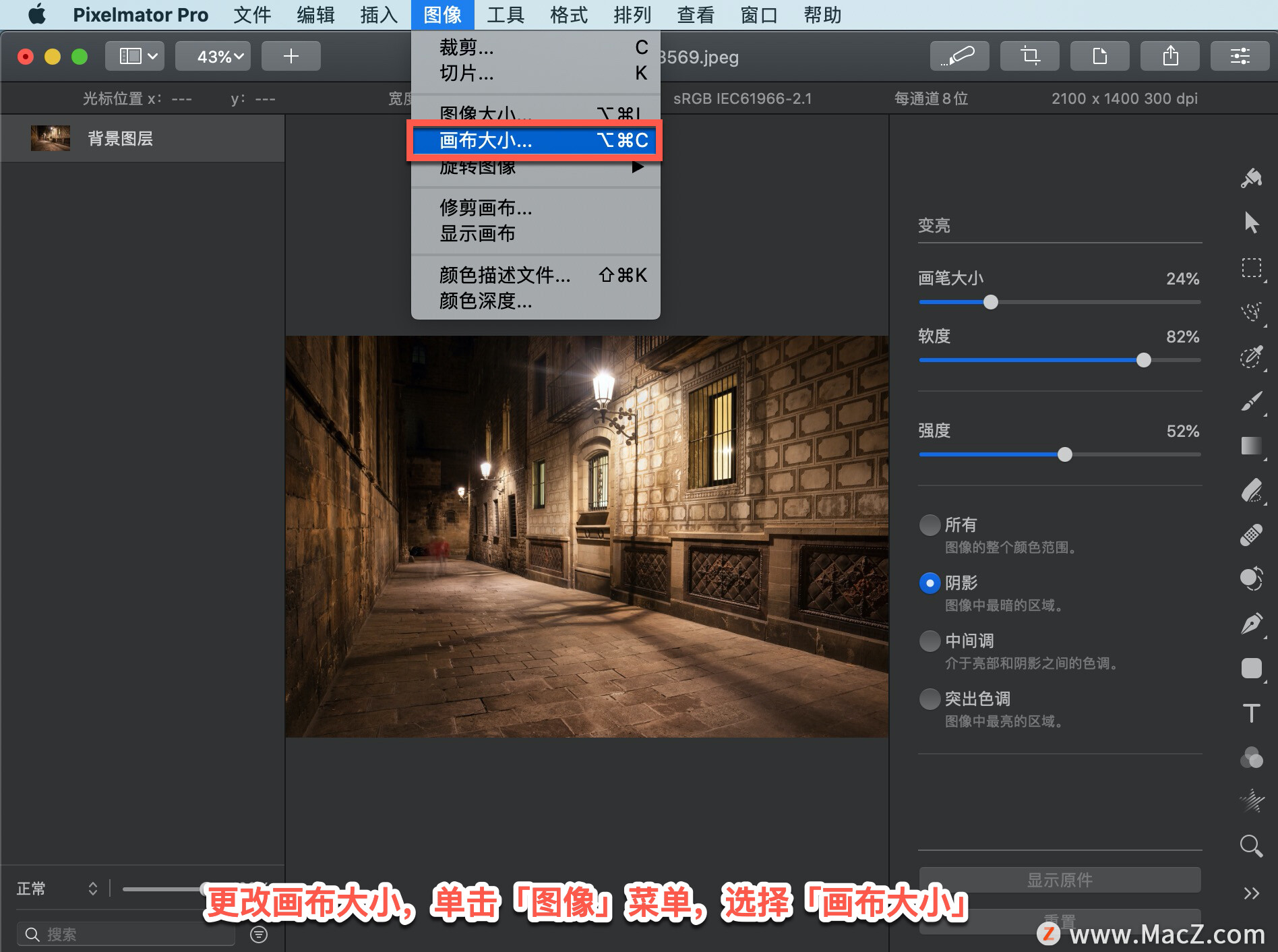Screen dimensions: 1278x952
Task: Open the 帮助 menu
Action: pos(823,15)
